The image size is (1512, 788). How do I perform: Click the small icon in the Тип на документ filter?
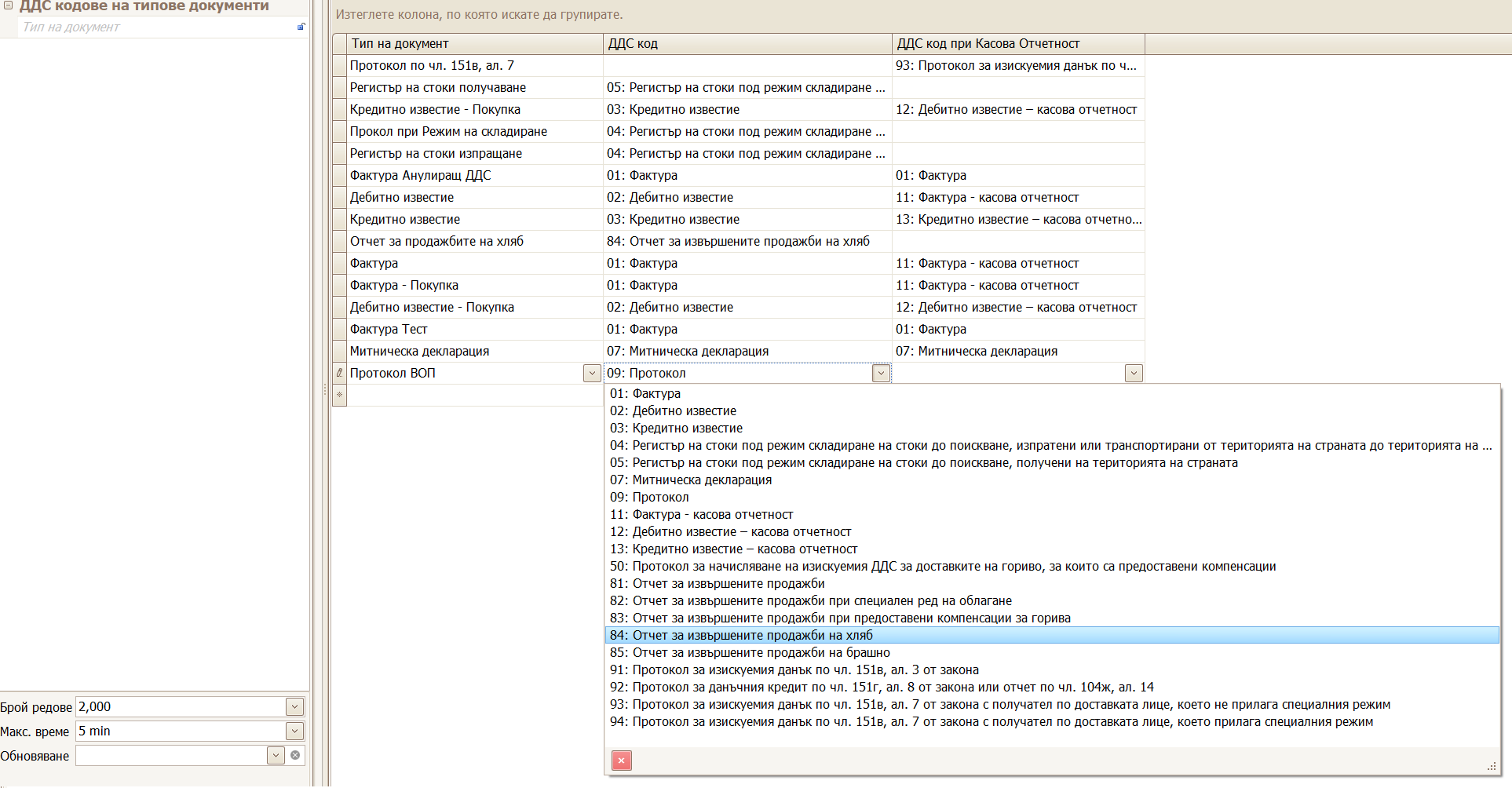point(301,27)
